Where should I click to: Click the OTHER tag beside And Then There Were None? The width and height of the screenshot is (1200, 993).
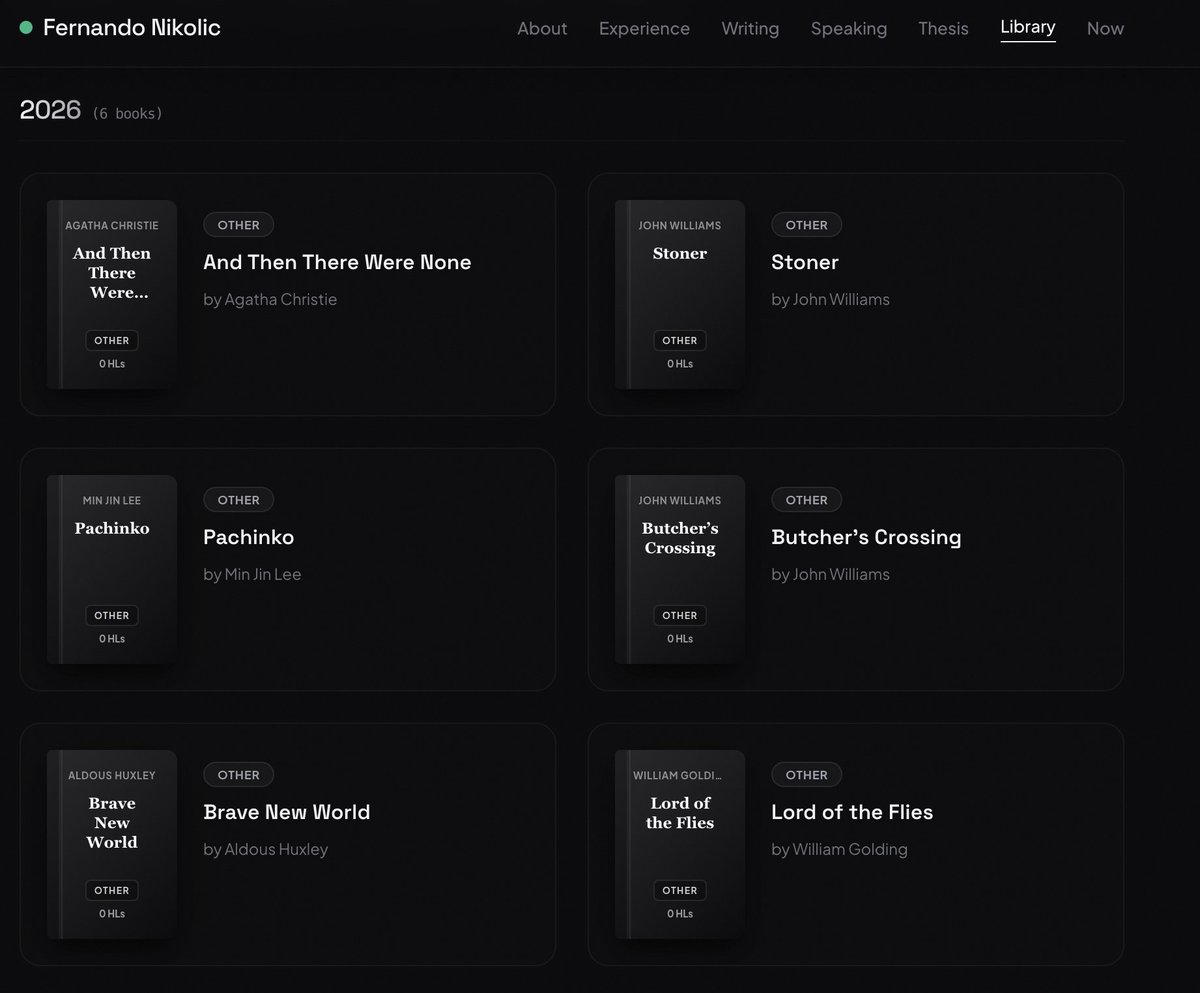point(238,225)
